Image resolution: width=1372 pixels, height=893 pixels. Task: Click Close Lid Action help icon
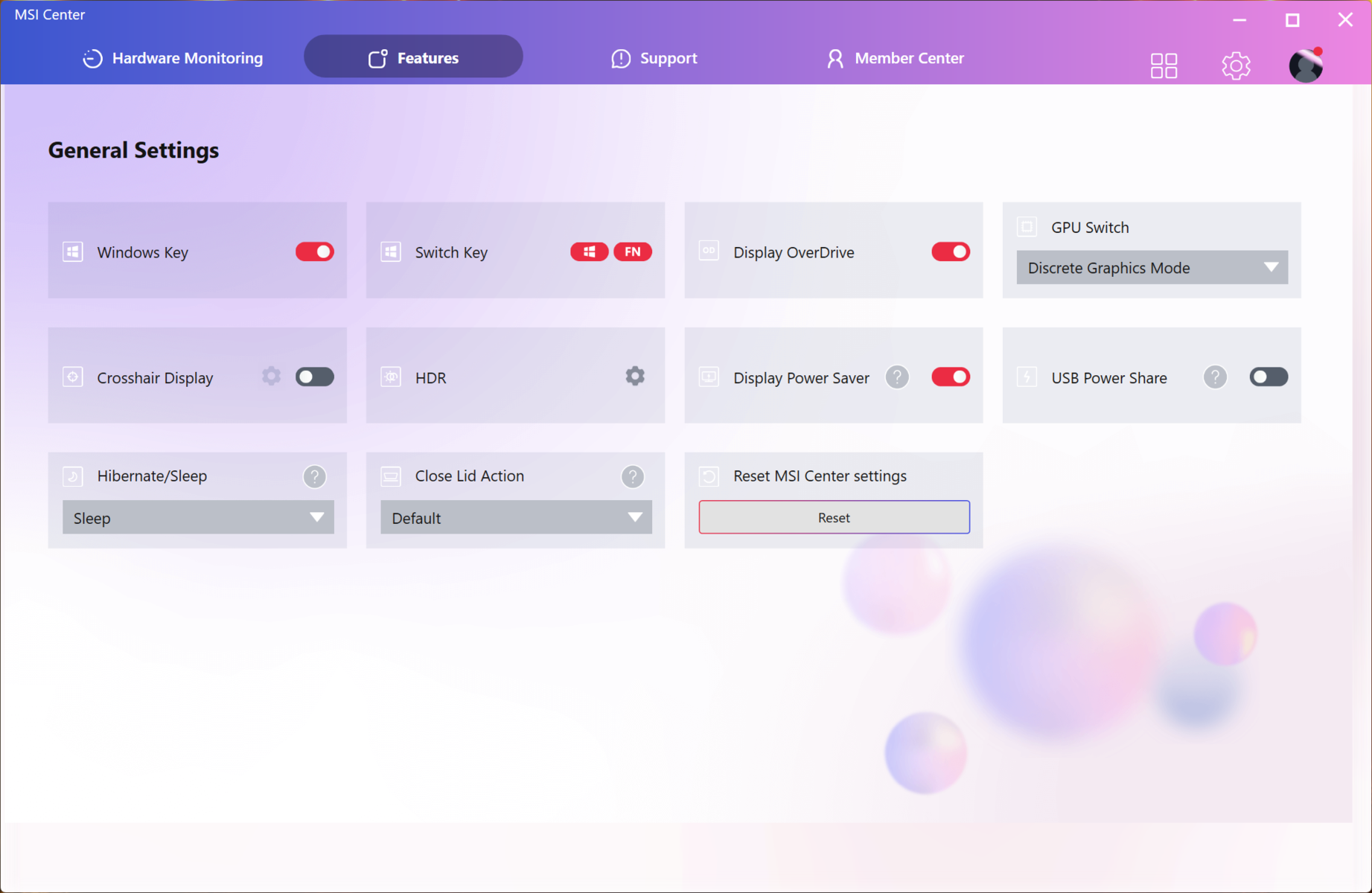[x=632, y=476]
